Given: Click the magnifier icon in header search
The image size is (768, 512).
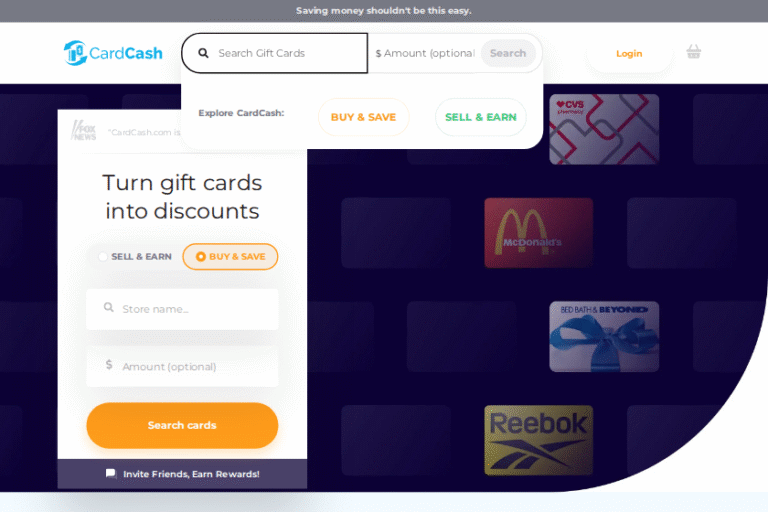Looking at the screenshot, I should (x=203, y=53).
